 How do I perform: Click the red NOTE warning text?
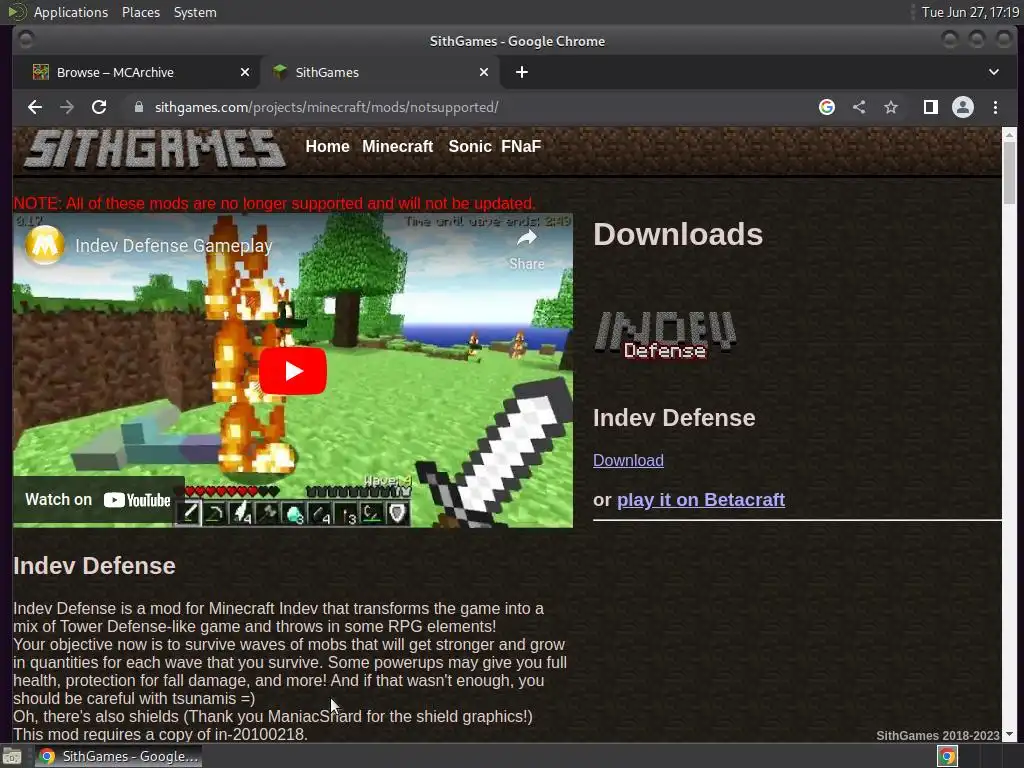274,204
